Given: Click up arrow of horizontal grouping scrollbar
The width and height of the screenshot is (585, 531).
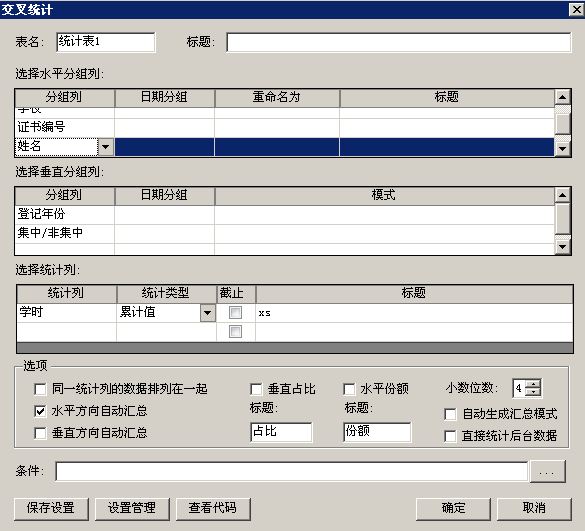Looking at the screenshot, I should pos(562,97).
